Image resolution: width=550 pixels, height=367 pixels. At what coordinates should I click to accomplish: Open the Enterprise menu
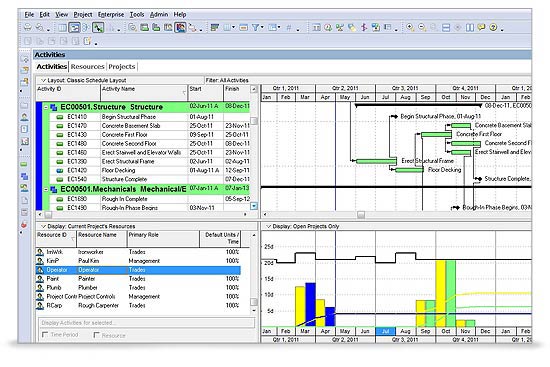coord(111,14)
